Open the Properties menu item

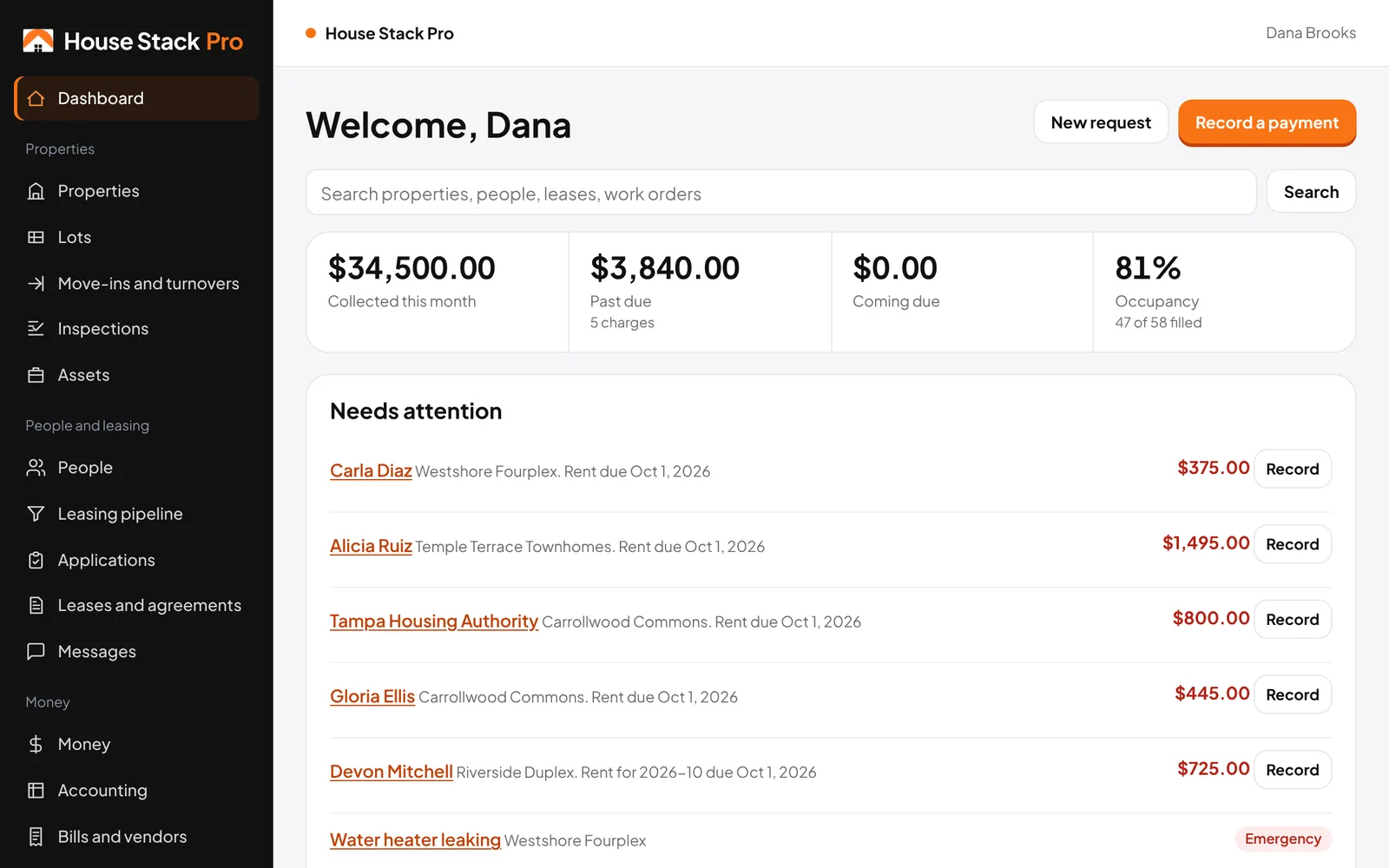[136, 191]
